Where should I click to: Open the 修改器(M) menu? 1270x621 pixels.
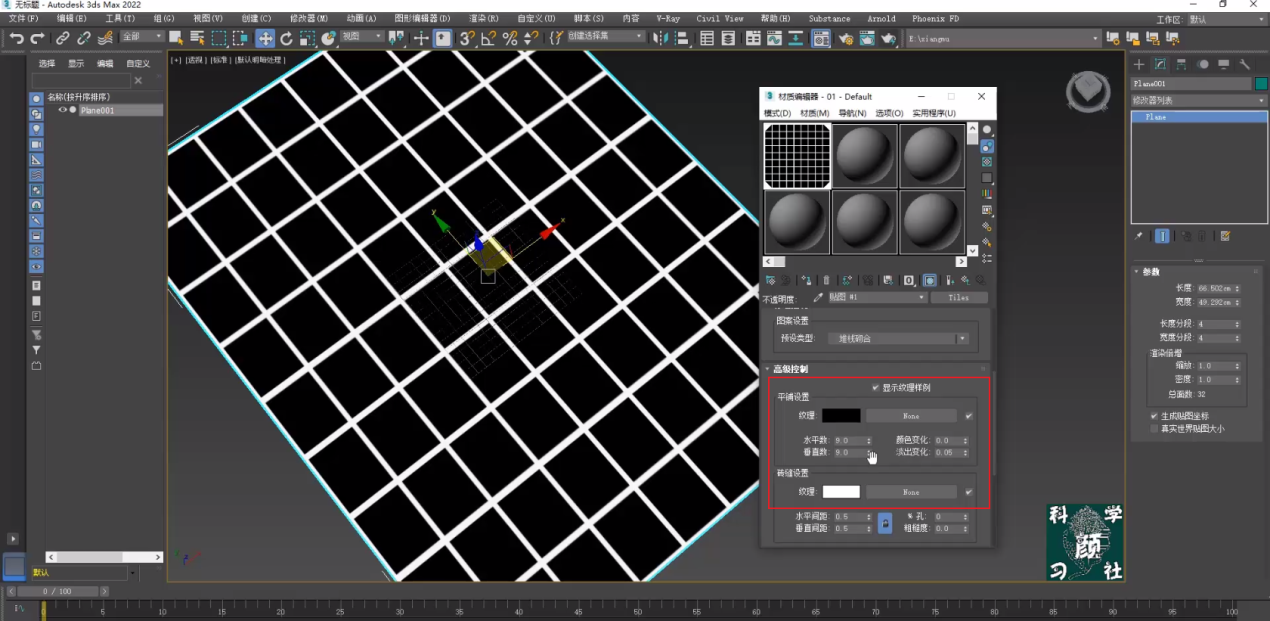click(x=309, y=19)
